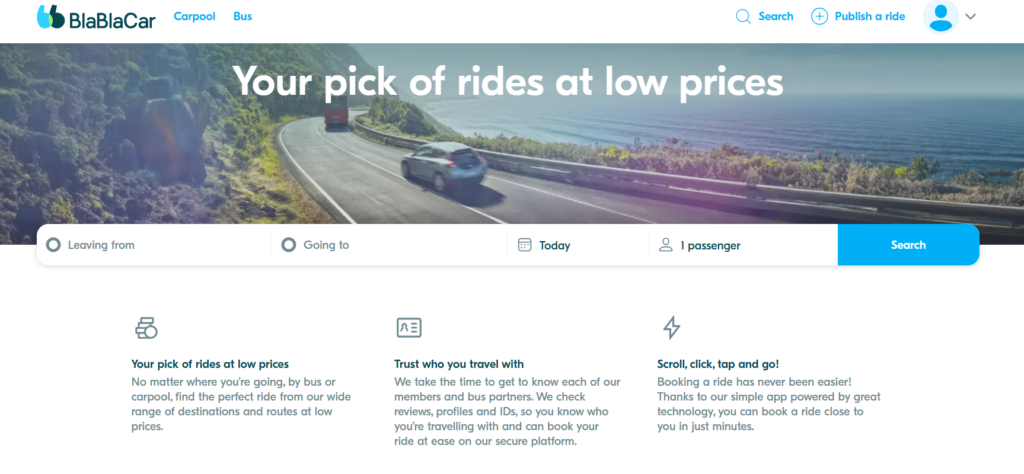
Task: Click the coins icon above low prices
Action: 146,327
